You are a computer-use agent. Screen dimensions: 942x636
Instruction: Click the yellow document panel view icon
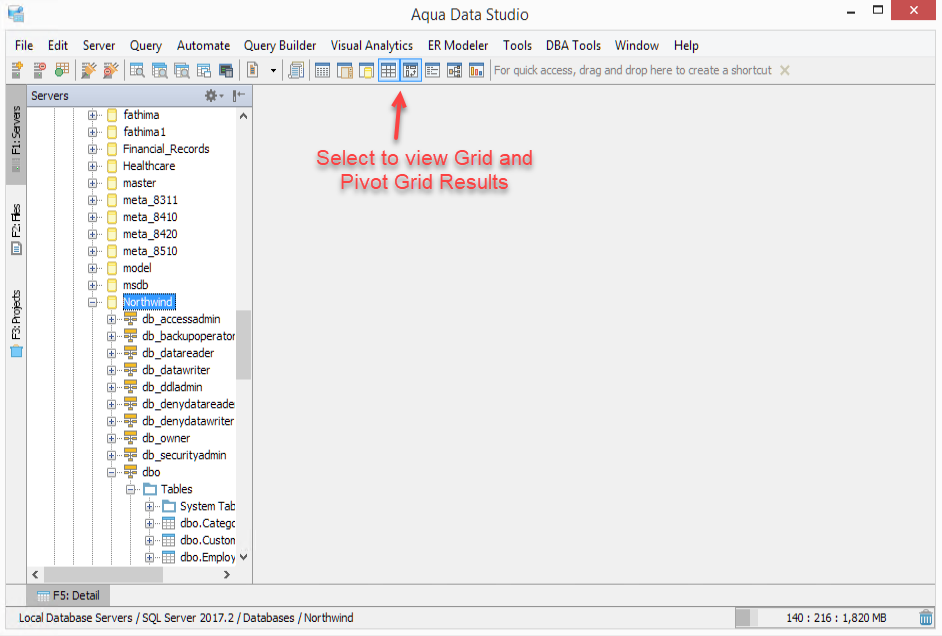coord(366,70)
